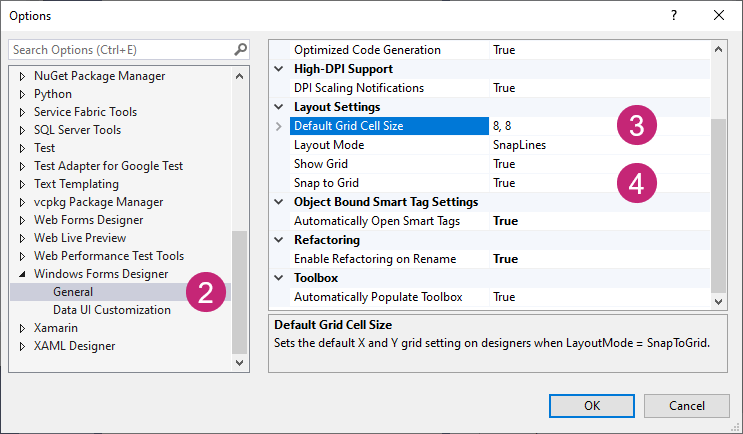
Task: Expand the Default Grid Cell Size property
Action: pos(279,126)
